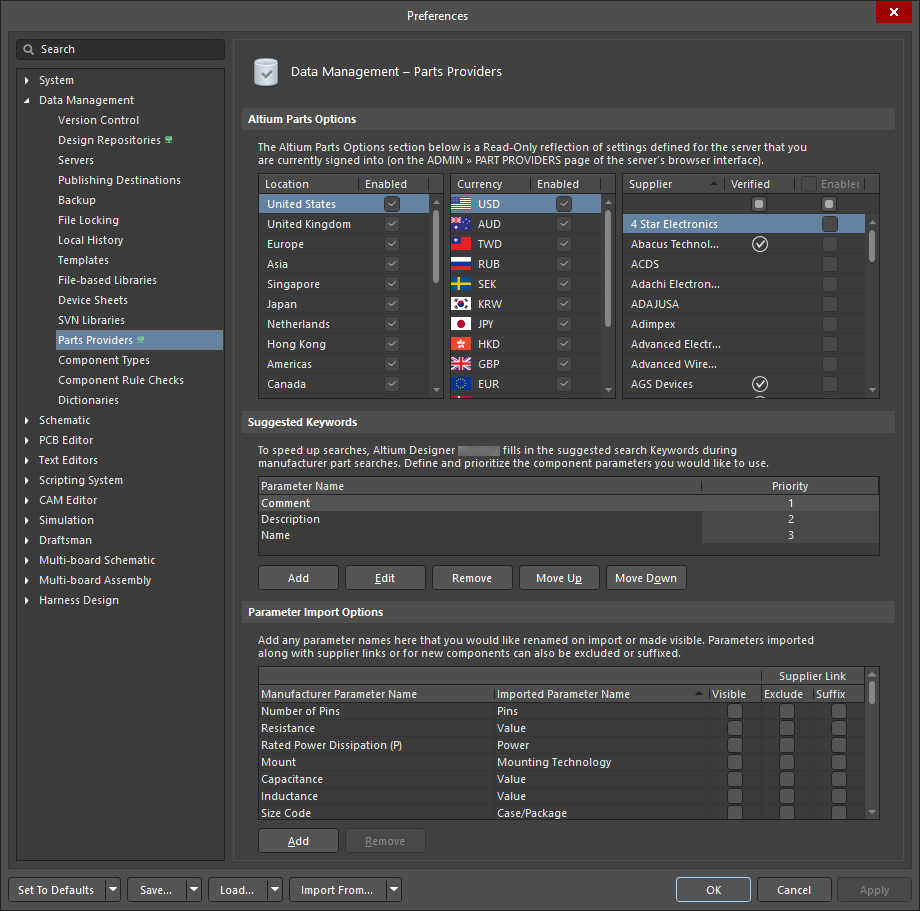Select Component Types in the tree
Viewport: 920px width, 911px height.
pyautogui.click(x=104, y=360)
